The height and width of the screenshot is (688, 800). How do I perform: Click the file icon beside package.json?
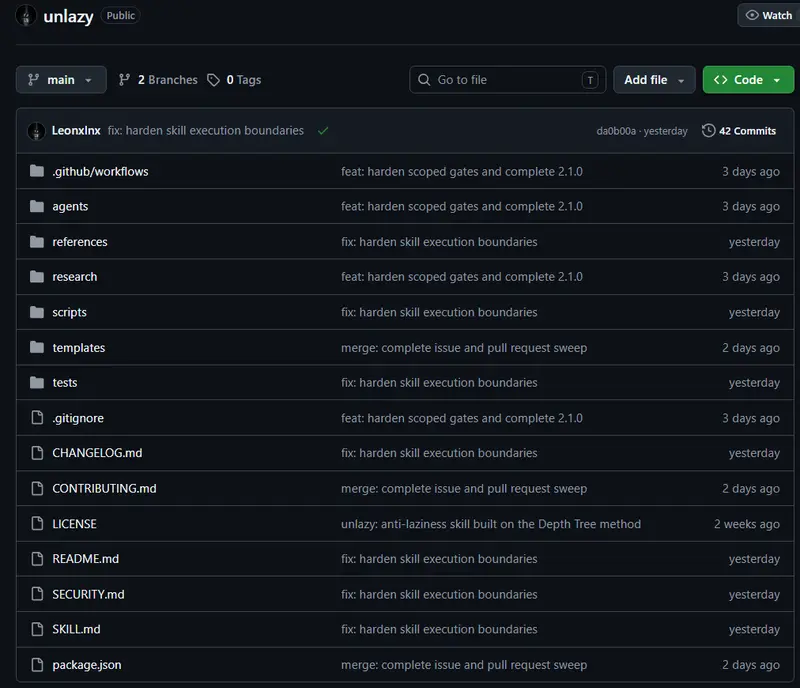[37, 665]
